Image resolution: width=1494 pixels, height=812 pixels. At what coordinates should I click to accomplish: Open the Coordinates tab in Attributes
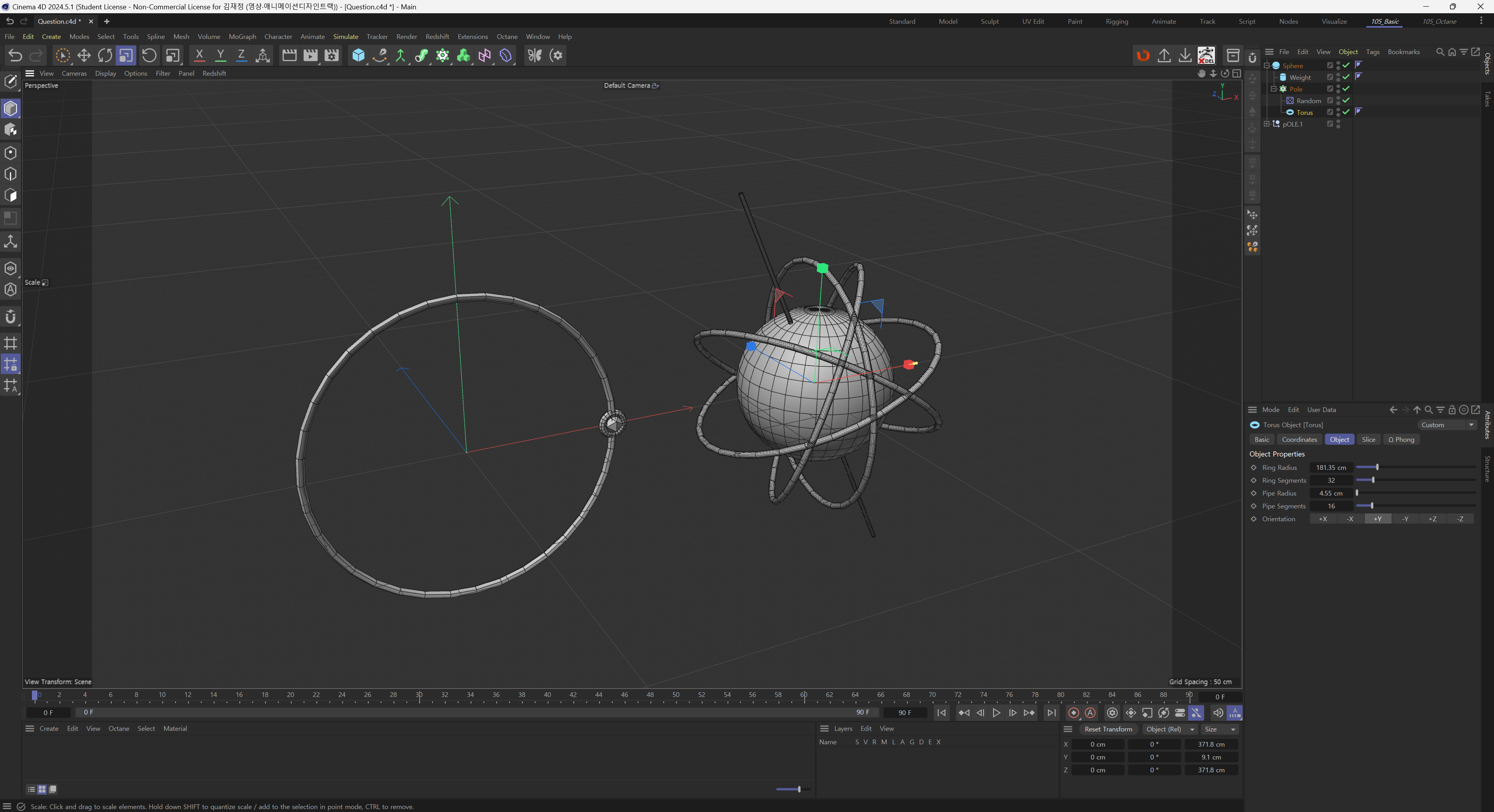coord(1299,439)
